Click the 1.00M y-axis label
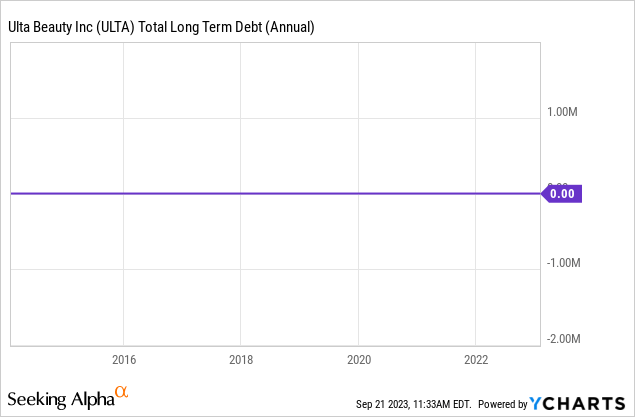635x417 pixels. point(565,113)
